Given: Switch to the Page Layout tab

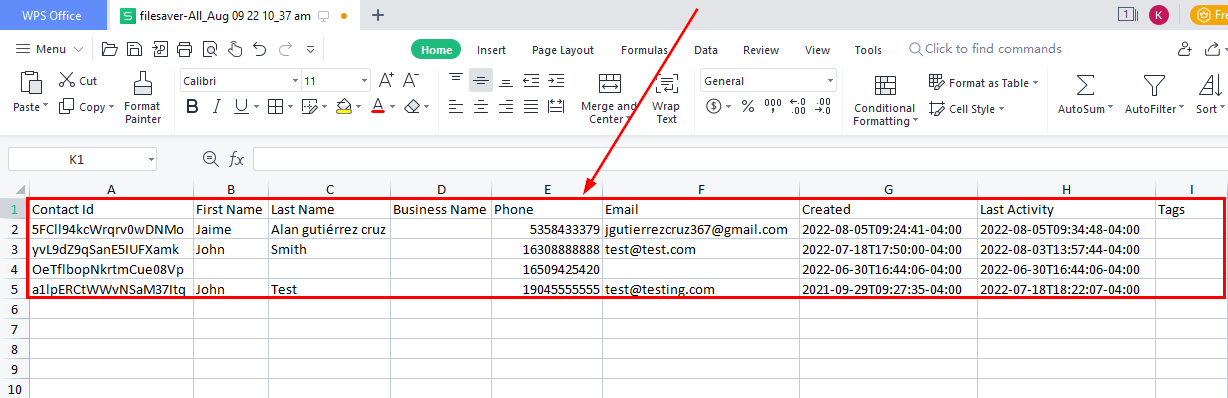Looking at the screenshot, I should [563, 50].
